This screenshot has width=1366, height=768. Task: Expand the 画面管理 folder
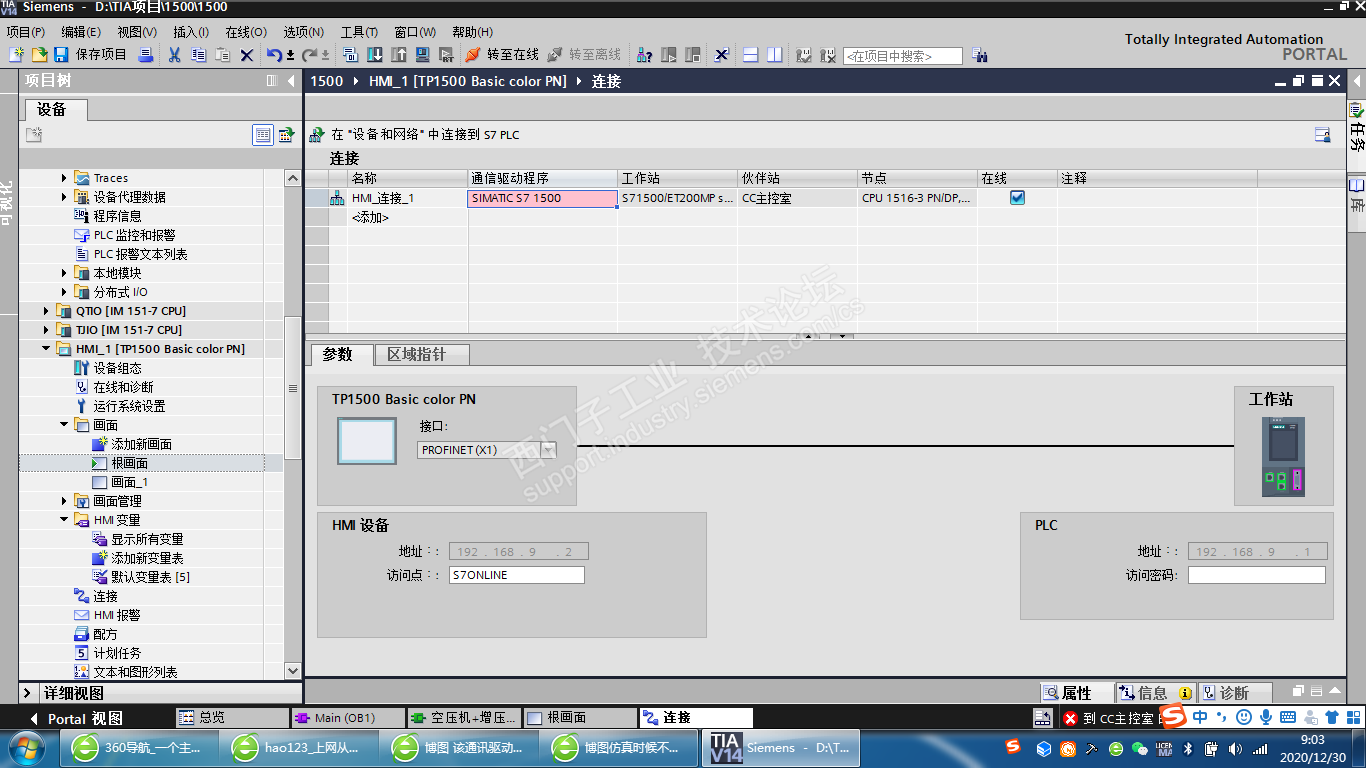coord(65,501)
